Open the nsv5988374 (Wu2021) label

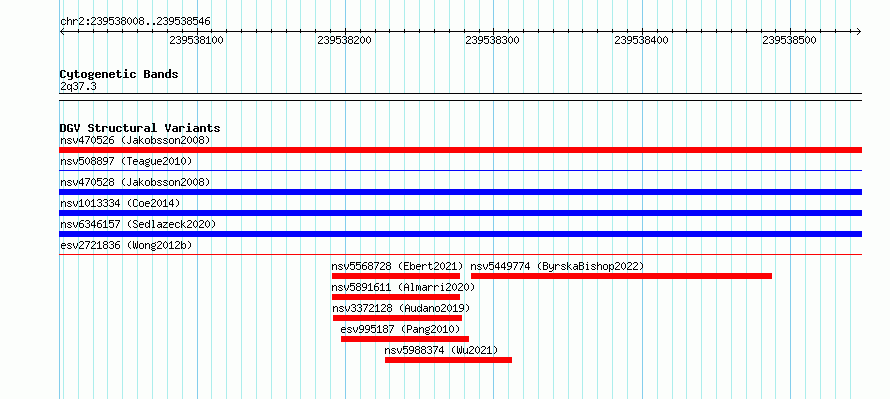(x=441, y=351)
